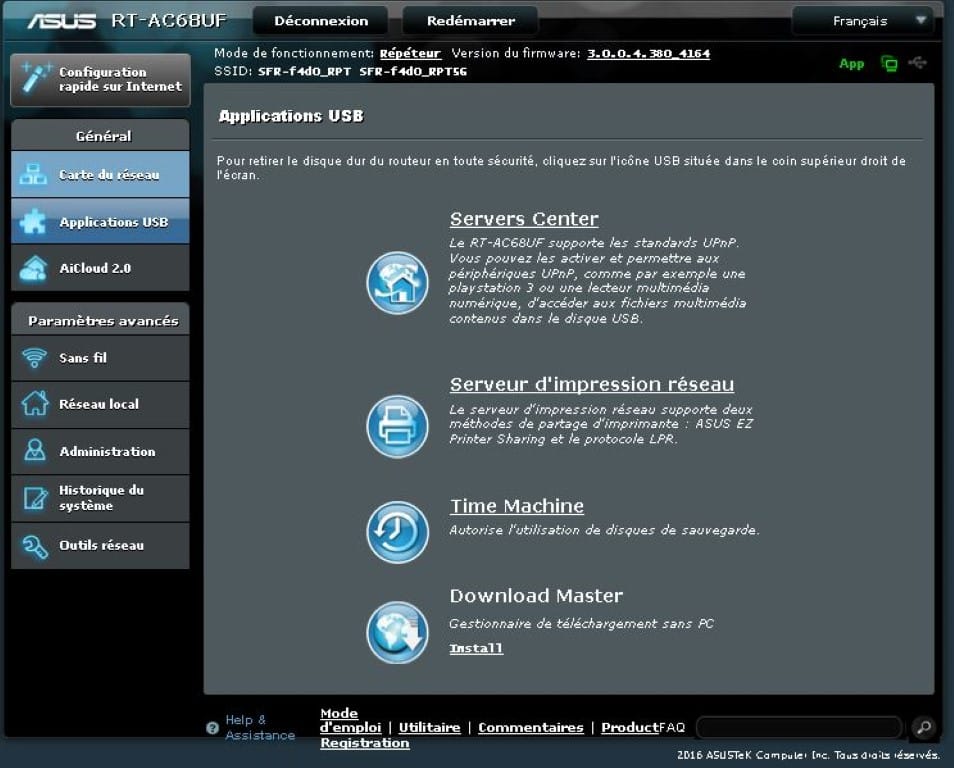Open Configuration rapide sur Internet wizard
Screen dimensions: 954x768
(x=100, y=80)
